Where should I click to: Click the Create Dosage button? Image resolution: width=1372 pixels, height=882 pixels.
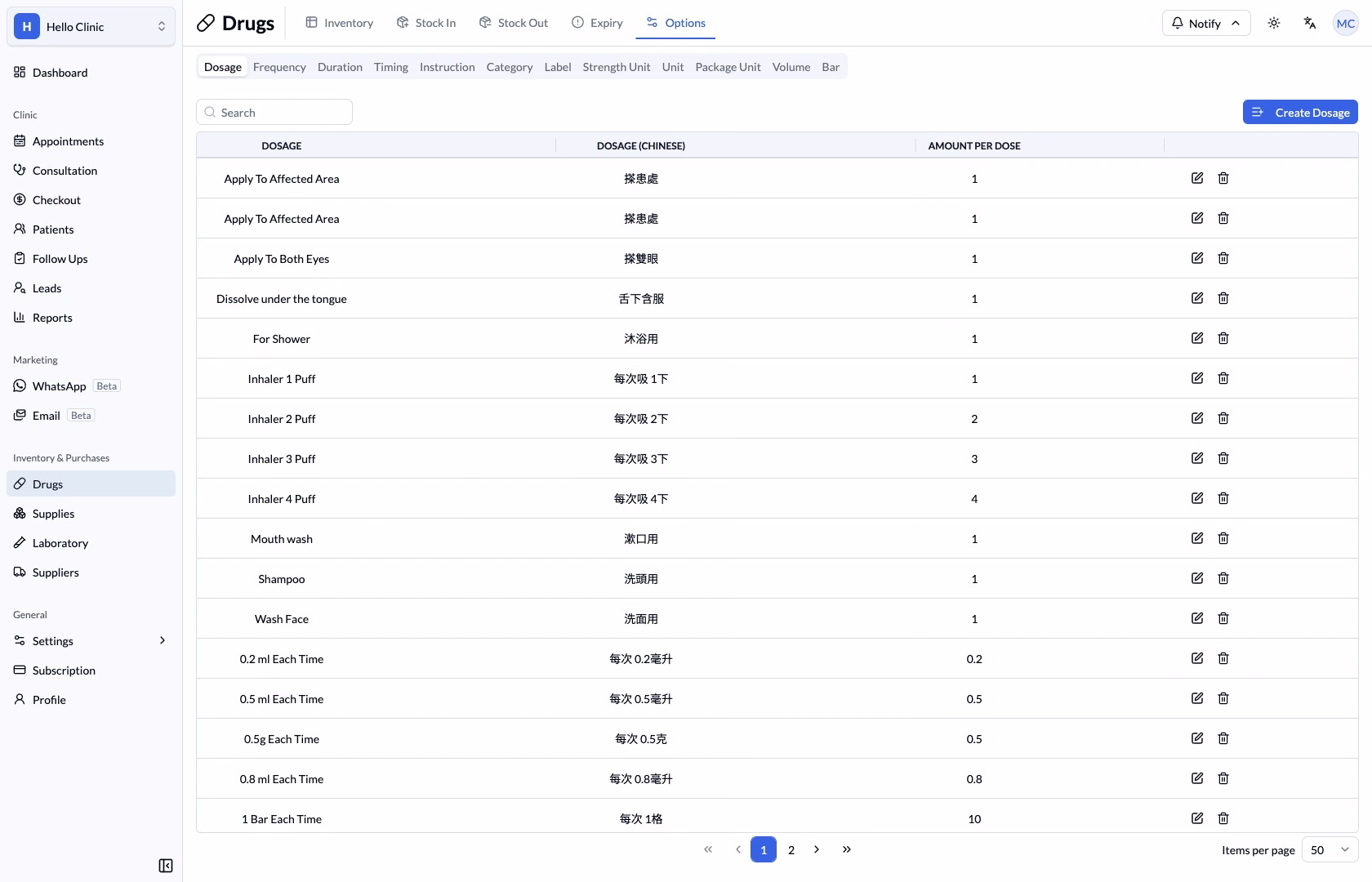point(1300,112)
